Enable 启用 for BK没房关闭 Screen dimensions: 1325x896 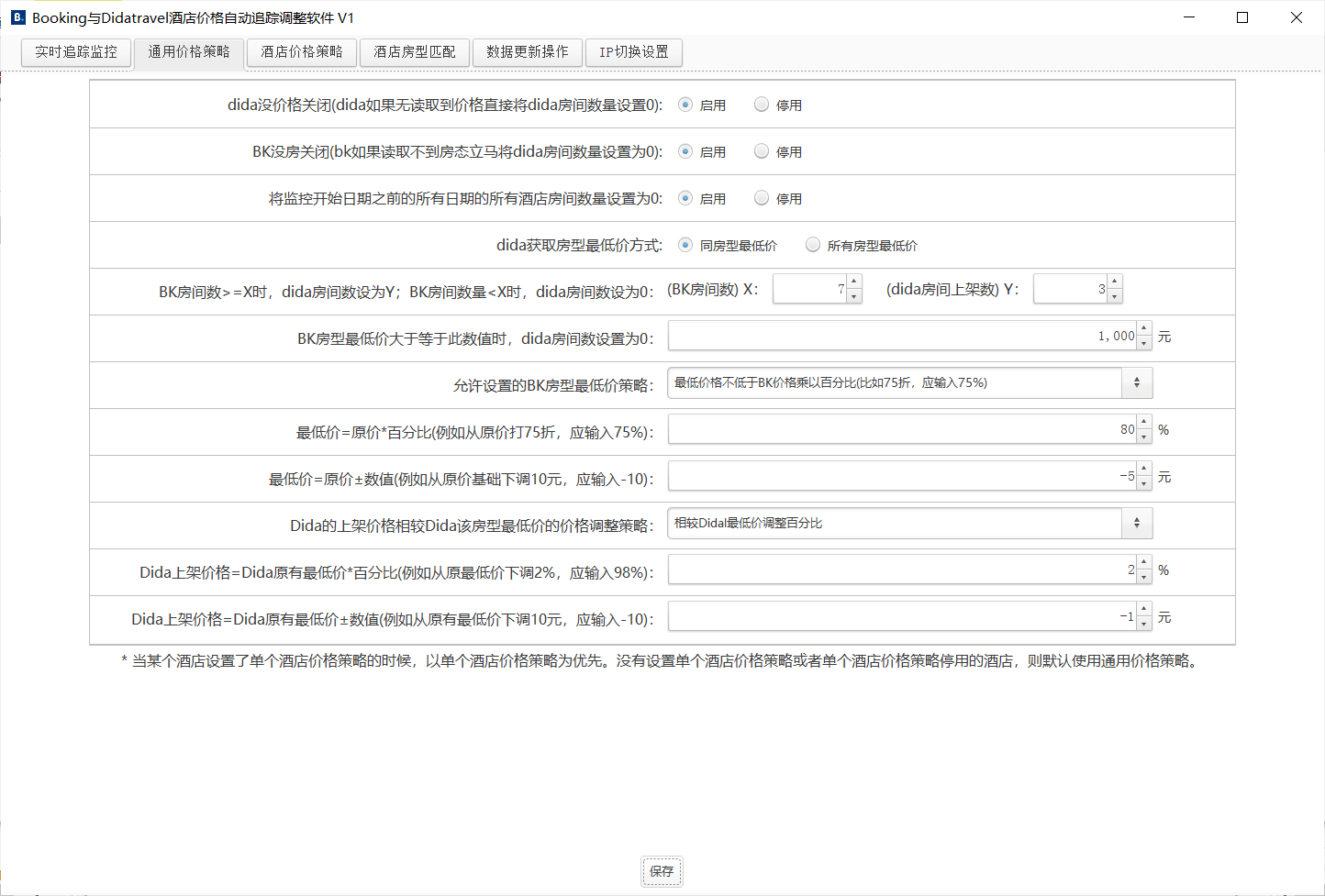685,151
